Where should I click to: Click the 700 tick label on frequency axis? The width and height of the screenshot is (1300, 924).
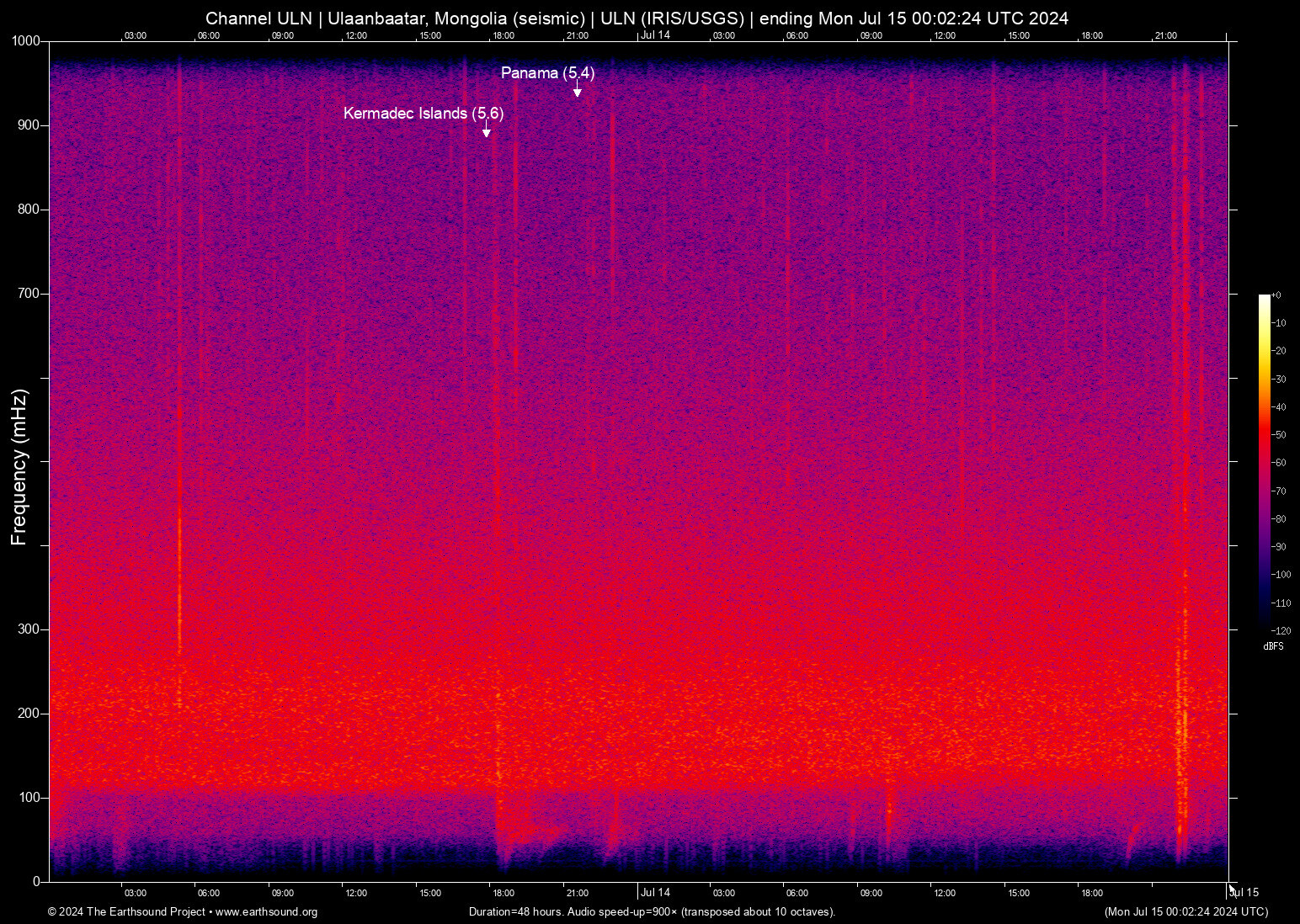click(29, 294)
